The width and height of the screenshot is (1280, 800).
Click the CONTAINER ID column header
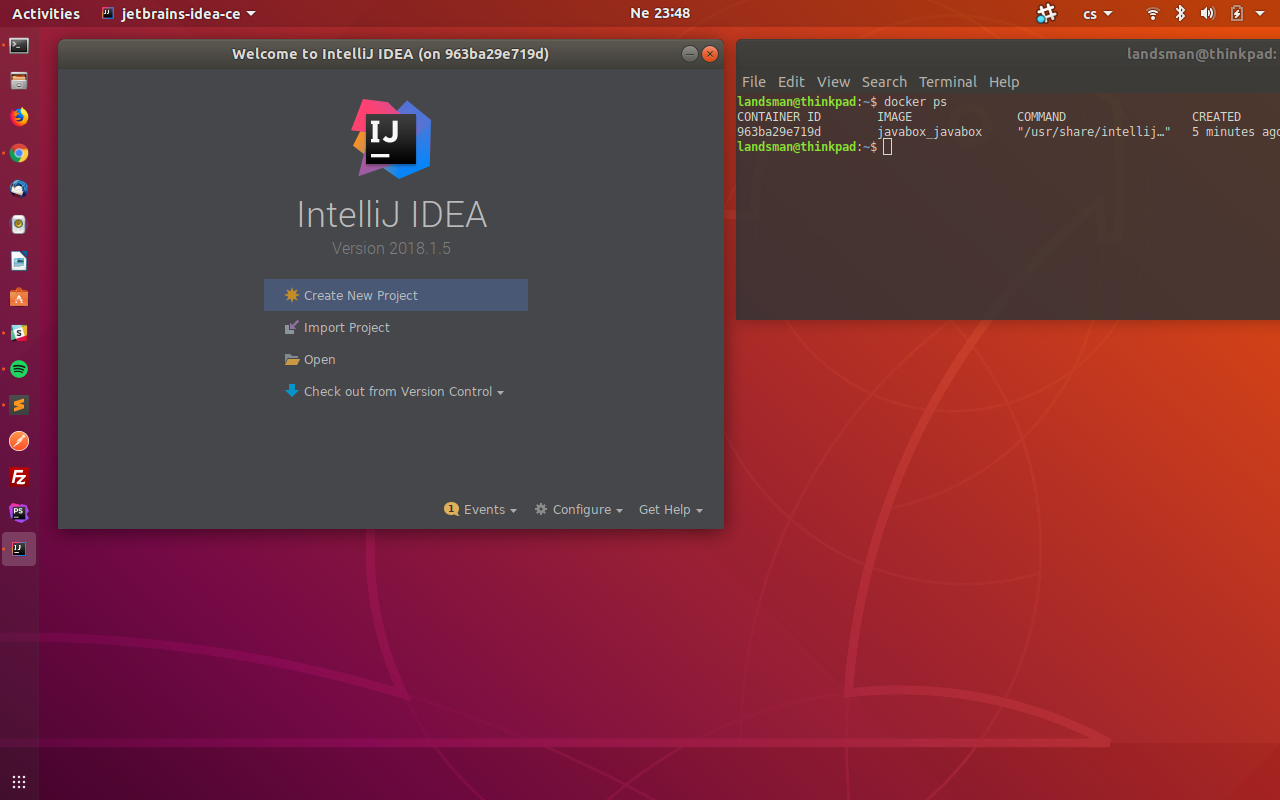click(779, 117)
